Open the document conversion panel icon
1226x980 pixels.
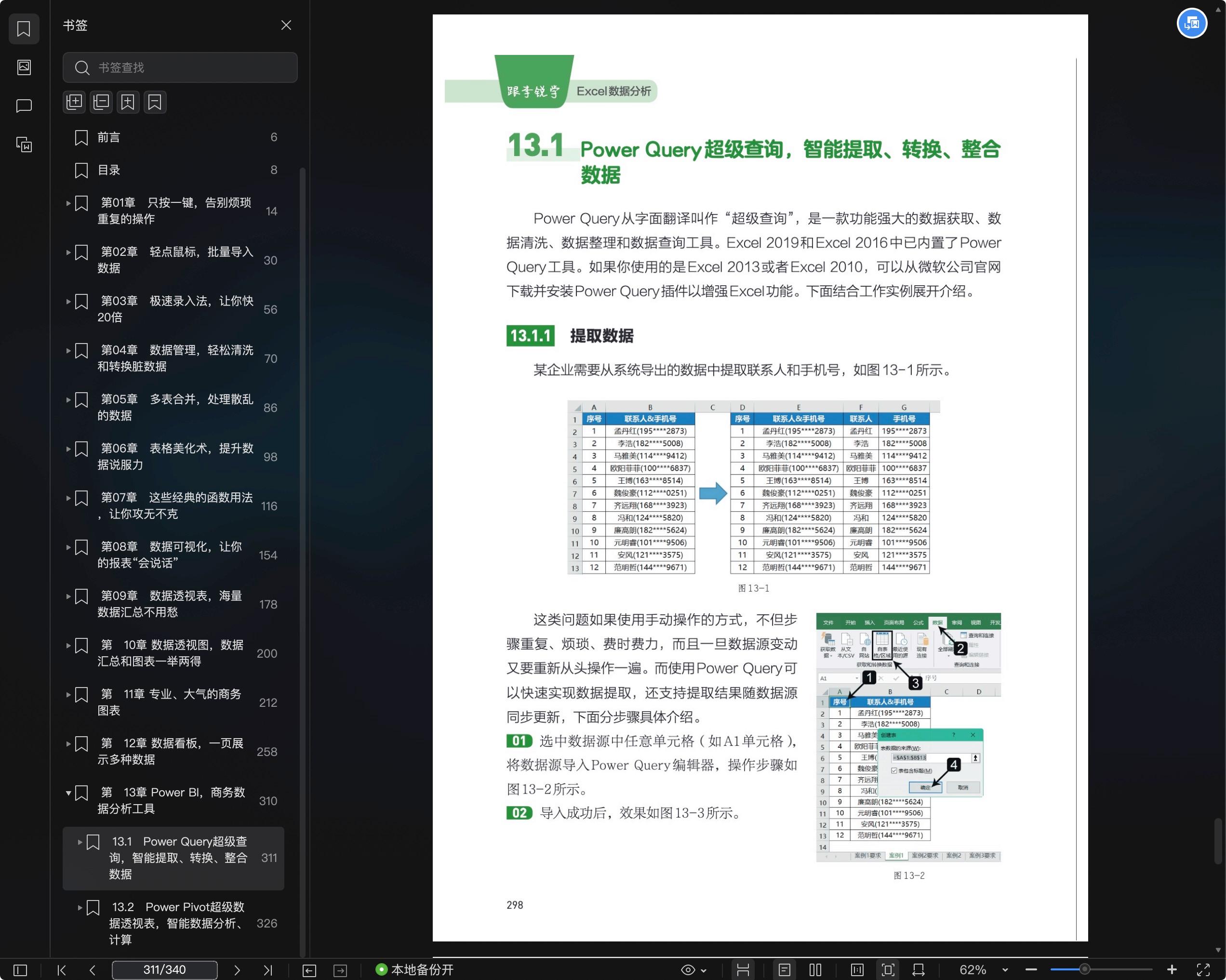(x=23, y=145)
